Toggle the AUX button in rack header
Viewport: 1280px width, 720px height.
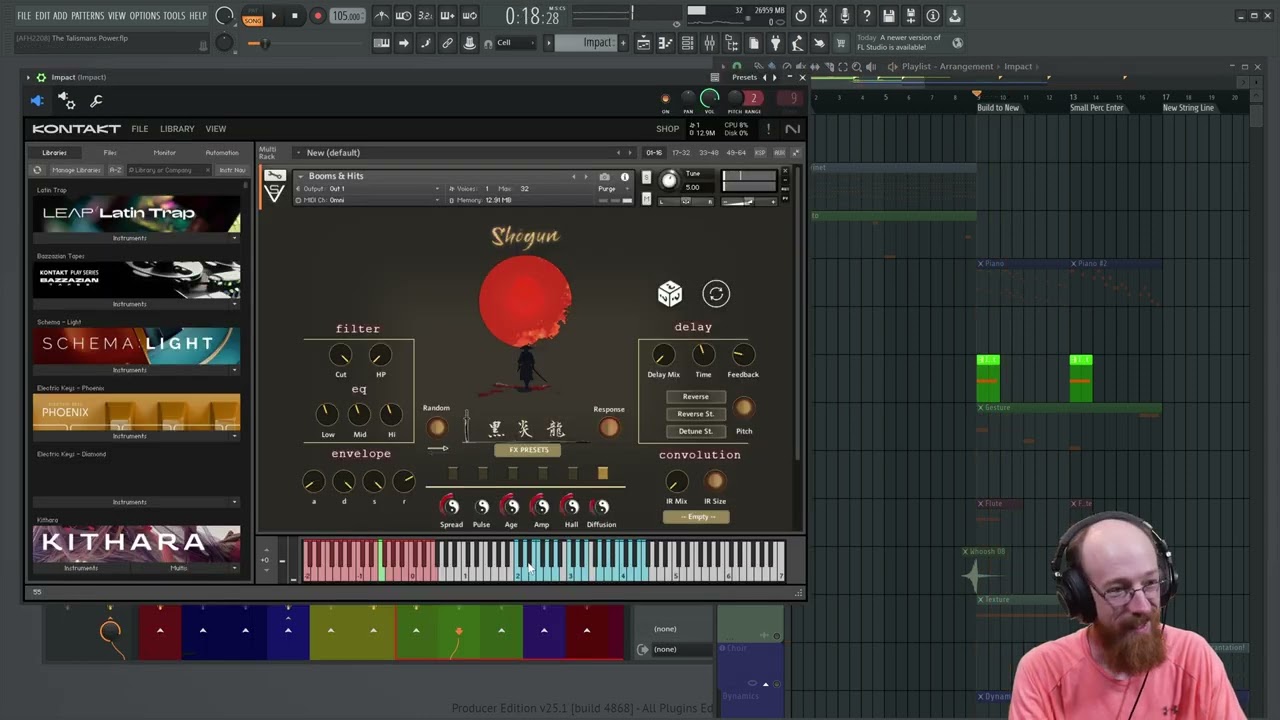[779, 153]
